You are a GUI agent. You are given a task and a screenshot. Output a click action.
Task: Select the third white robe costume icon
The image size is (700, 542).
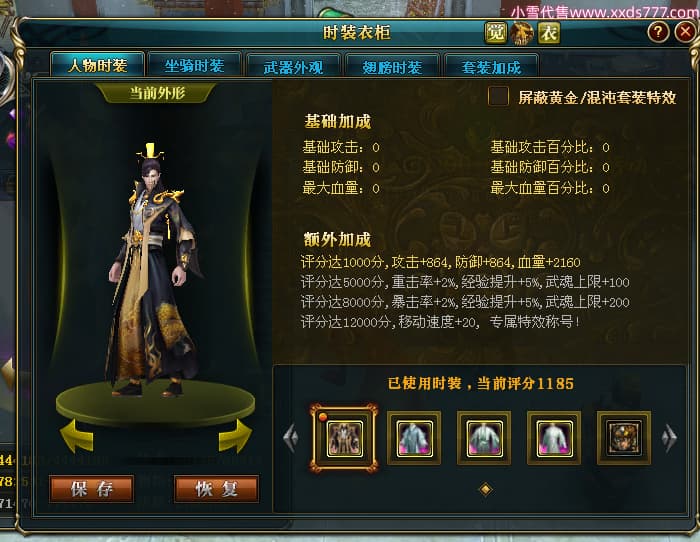tap(484, 438)
